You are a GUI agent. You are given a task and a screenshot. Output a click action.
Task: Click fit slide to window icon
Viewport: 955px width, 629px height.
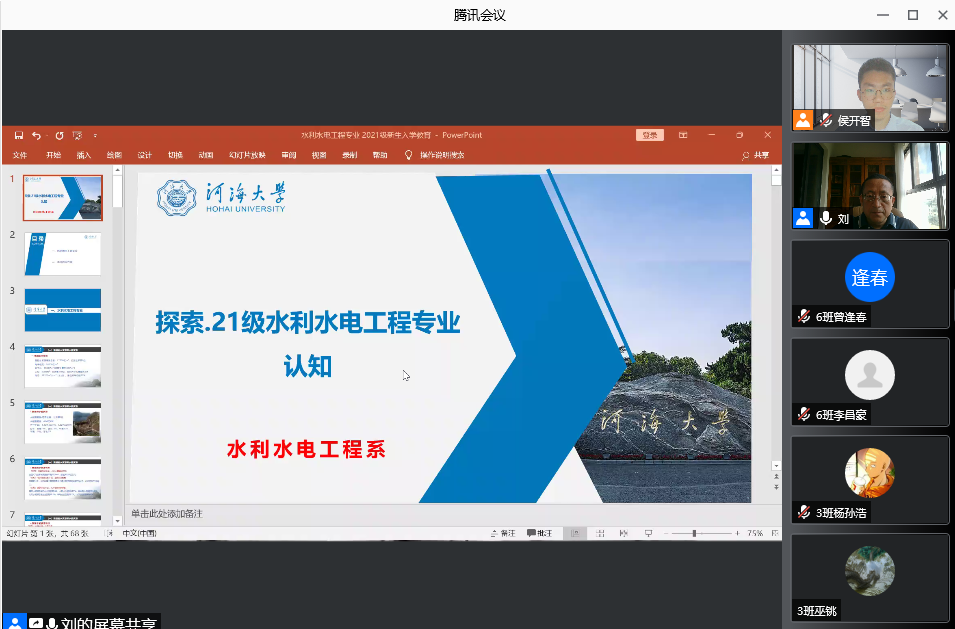point(774,534)
